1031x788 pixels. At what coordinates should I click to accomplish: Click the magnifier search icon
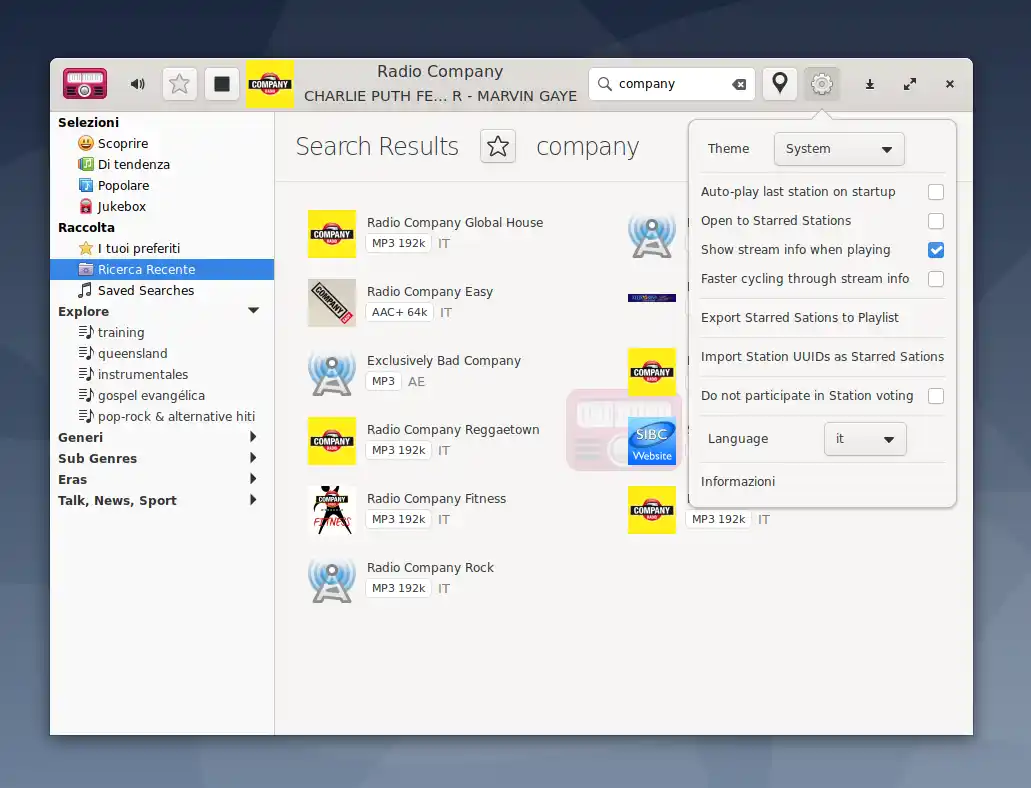(x=604, y=84)
